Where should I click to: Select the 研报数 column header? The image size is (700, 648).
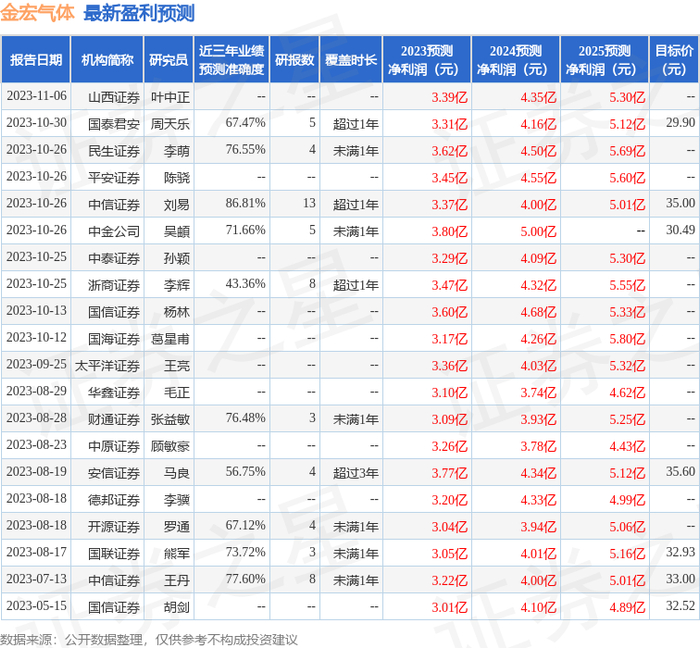pos(295,60)
